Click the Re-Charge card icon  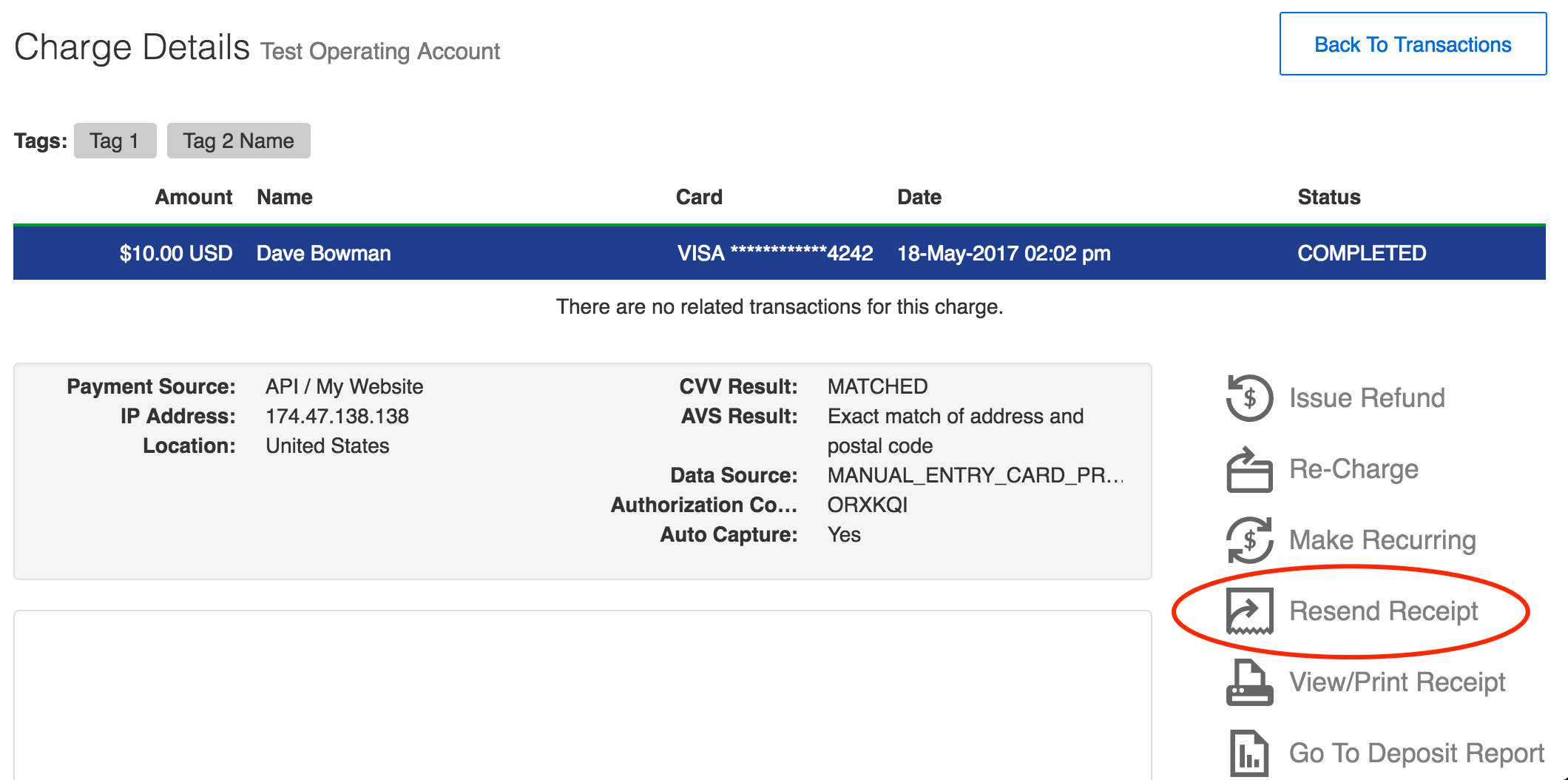coord(1249,469)
